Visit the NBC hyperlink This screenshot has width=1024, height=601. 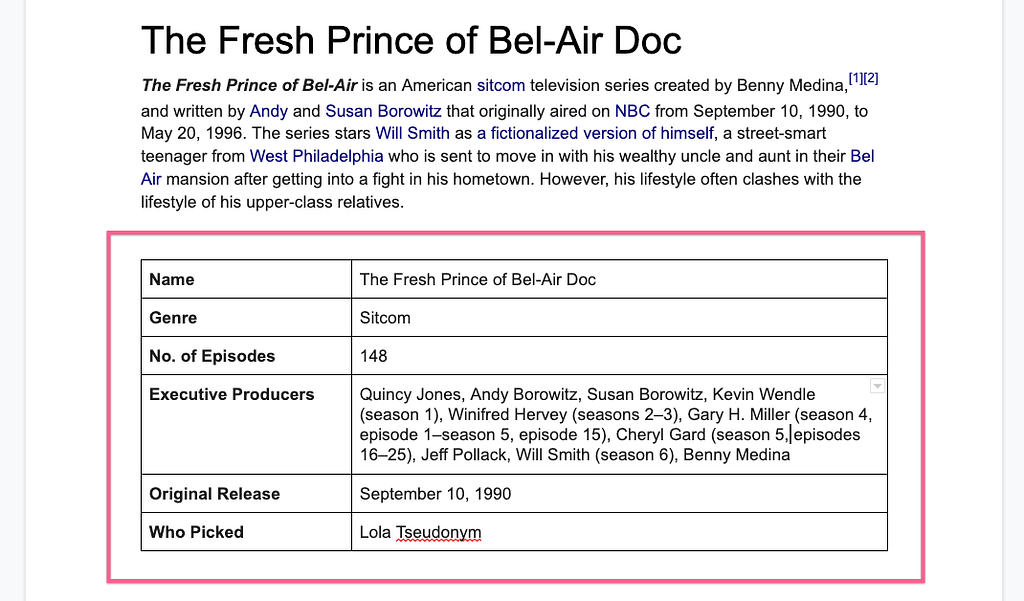(x=632, y=111)
